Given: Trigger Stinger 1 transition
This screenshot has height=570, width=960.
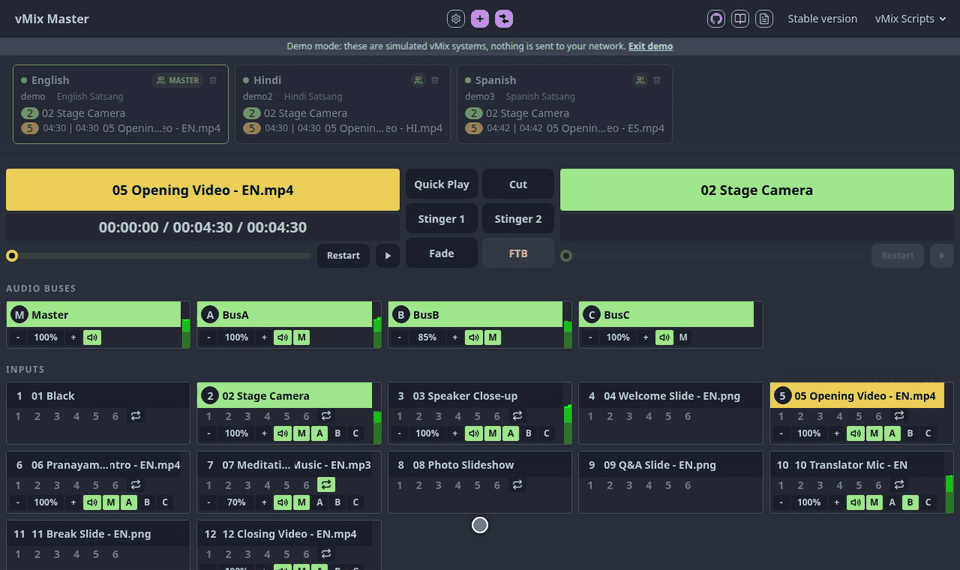Looking at the screenshot, I should click(x=441, y=219).
